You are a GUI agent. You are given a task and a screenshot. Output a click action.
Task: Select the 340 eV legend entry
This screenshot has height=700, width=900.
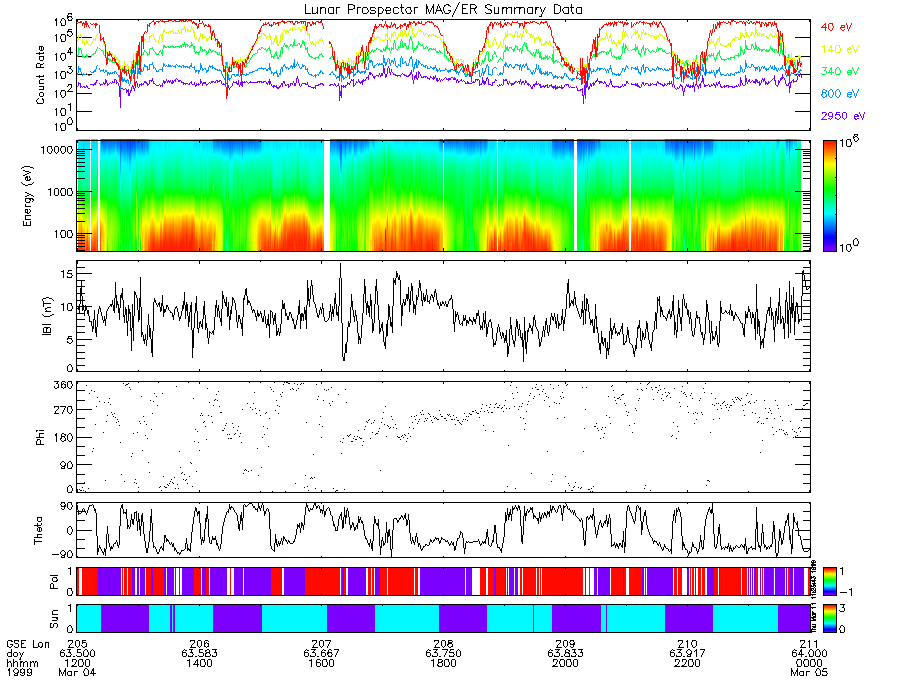pos(840,71)
